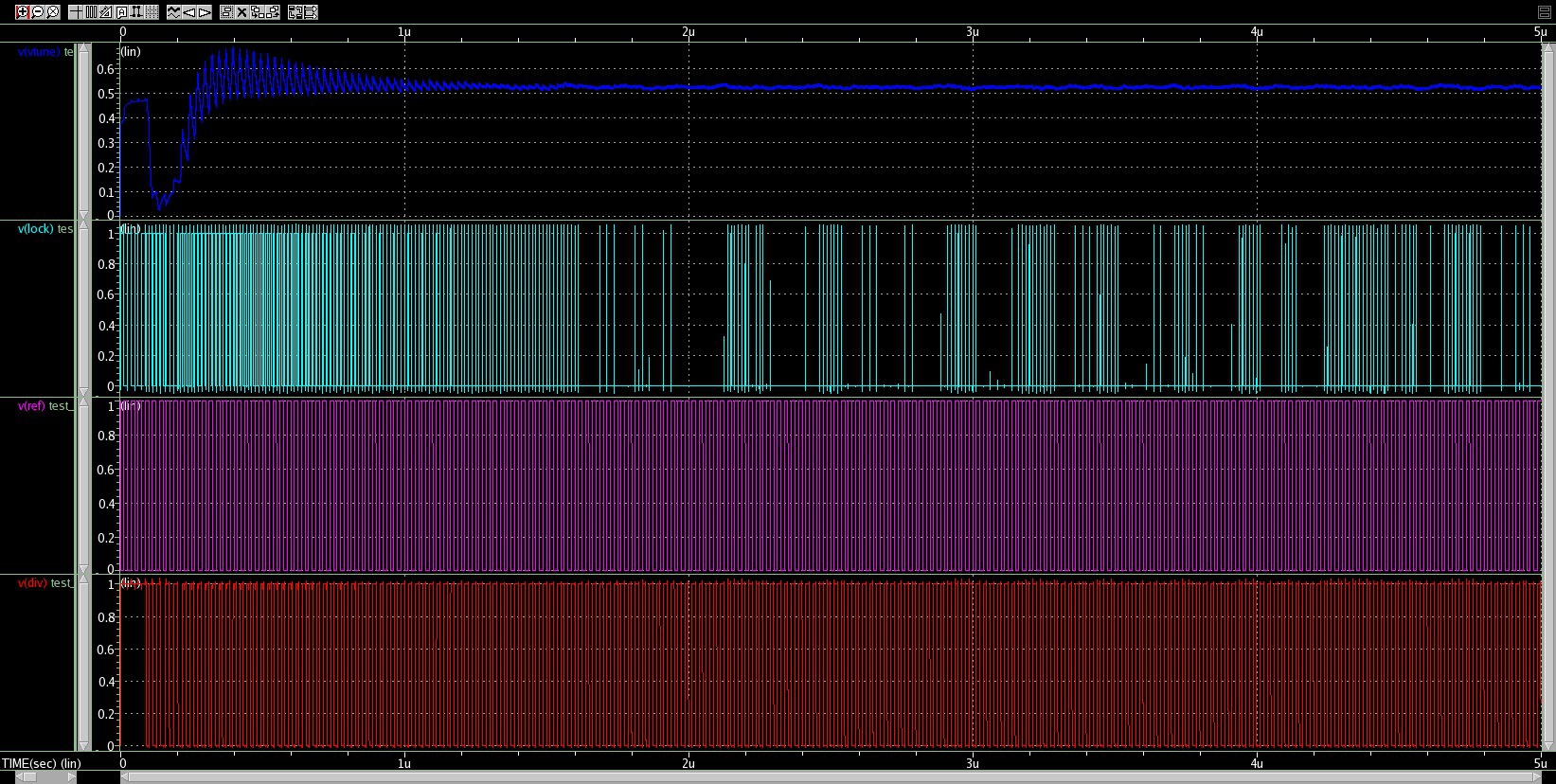Image resolution: width=1556 pixels, height=784 pixels.
Task: Click the X delete icon in toolbar
Action: click(x=242, y=12)
